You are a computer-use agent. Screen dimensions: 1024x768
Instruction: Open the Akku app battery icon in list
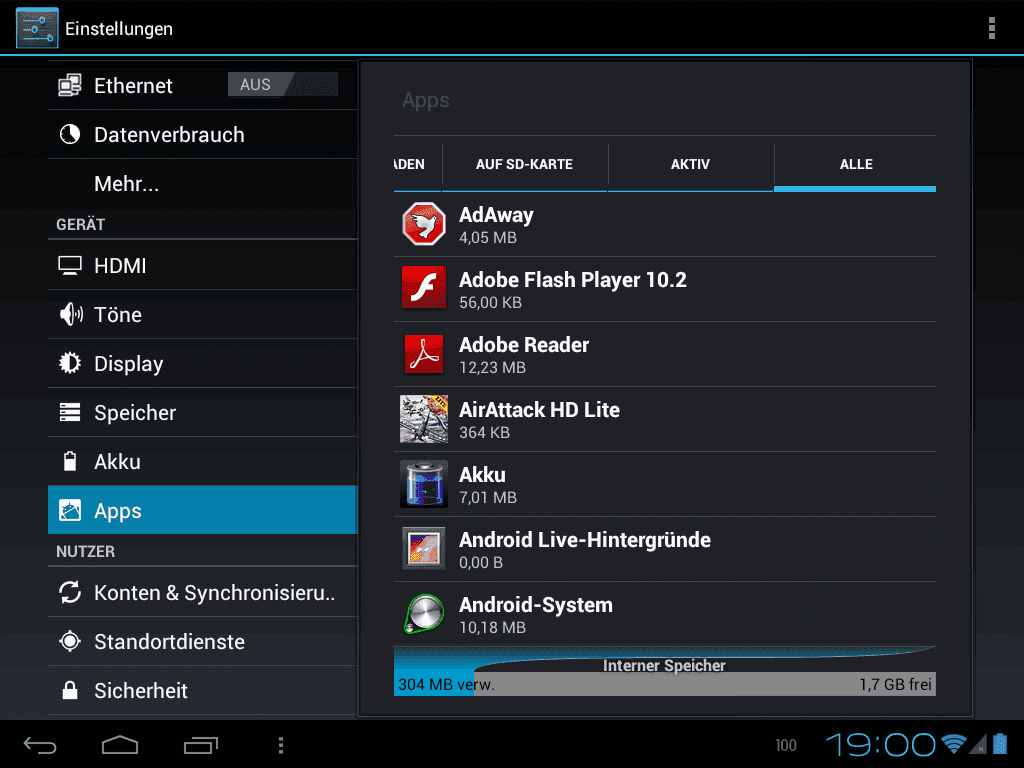pos(424,484)
